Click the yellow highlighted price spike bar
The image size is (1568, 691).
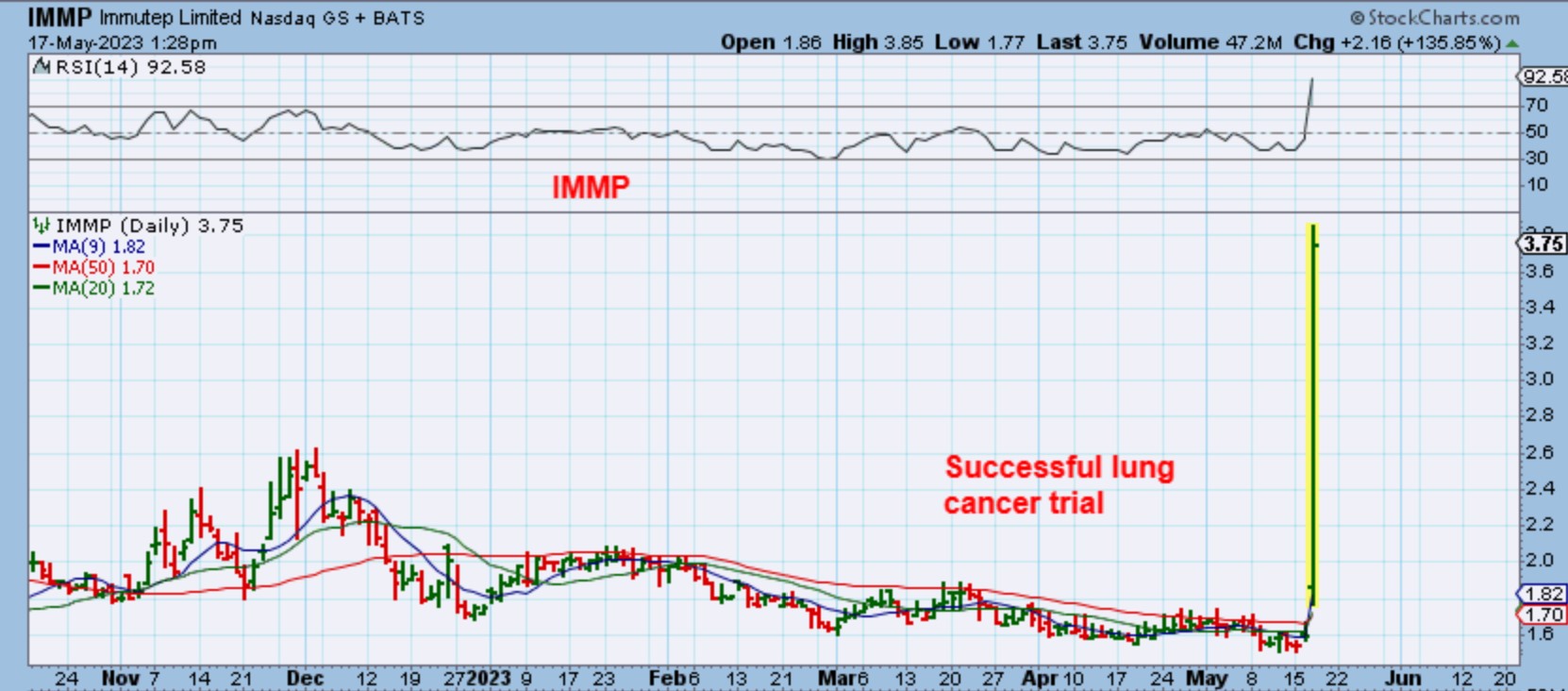[x=1311, y=415]
